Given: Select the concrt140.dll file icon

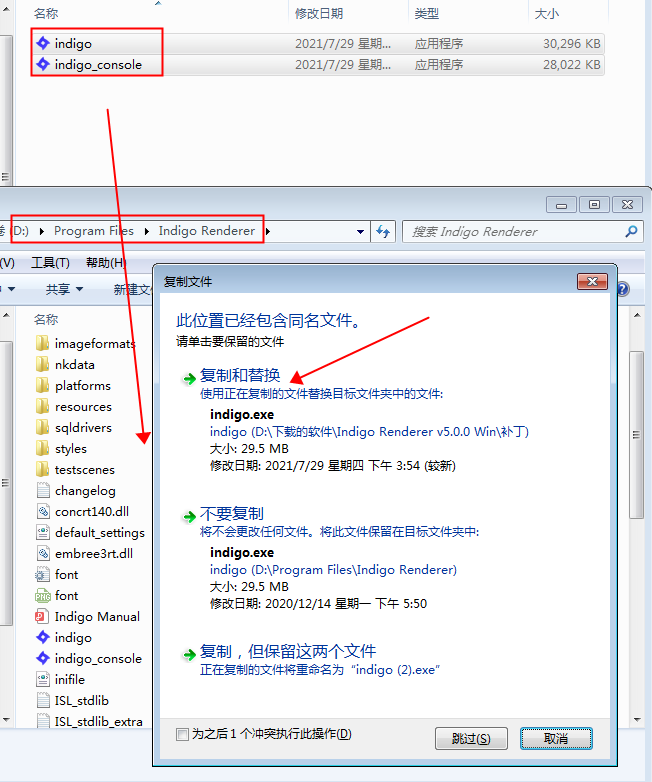Looking at the screenshot, I should (43, 512).
